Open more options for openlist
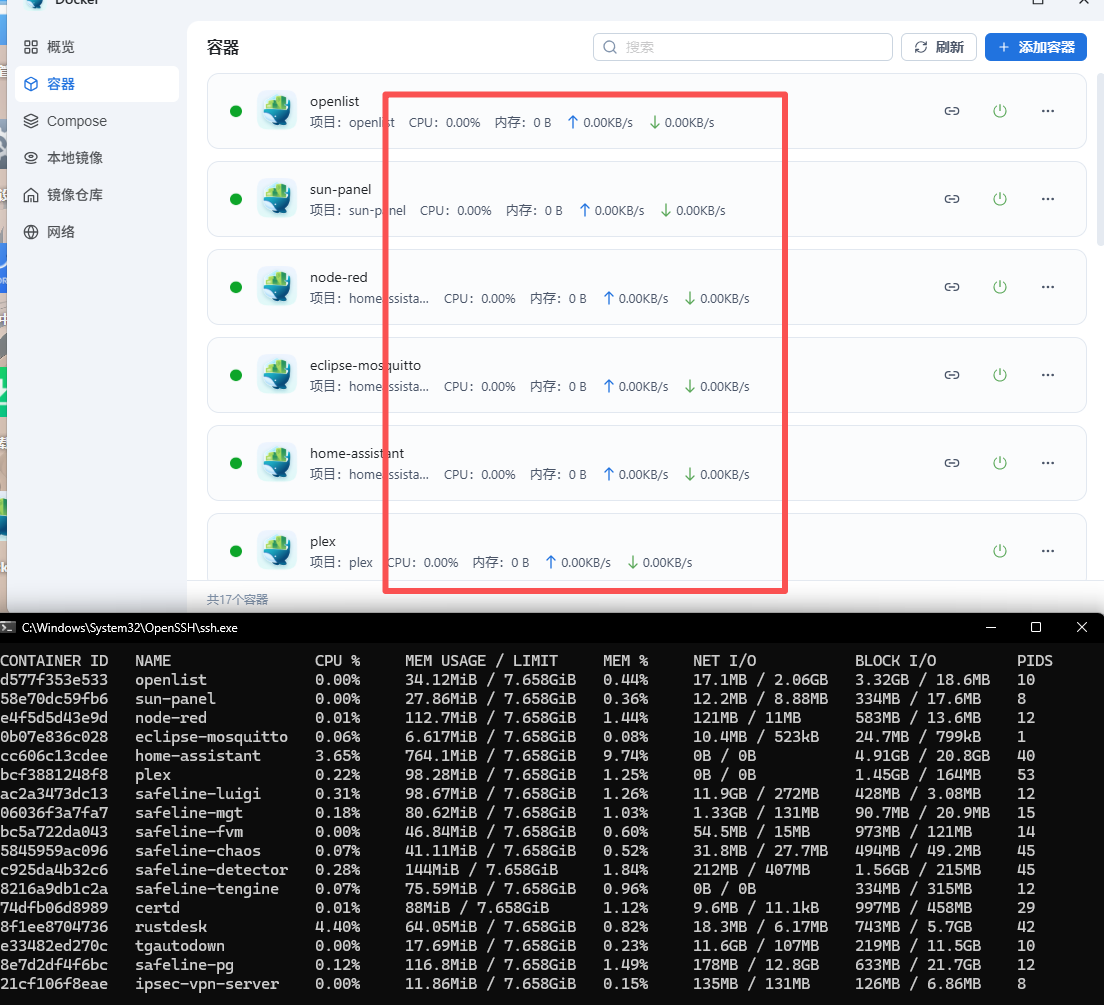This screenshot has width=1104, height=1005. [x=1048, y=111]
